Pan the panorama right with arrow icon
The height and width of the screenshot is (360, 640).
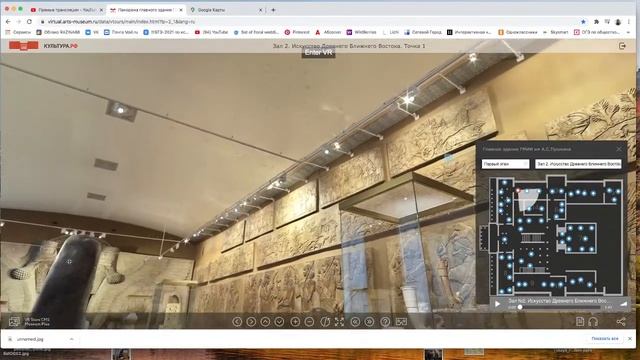(x=251, y=322)
